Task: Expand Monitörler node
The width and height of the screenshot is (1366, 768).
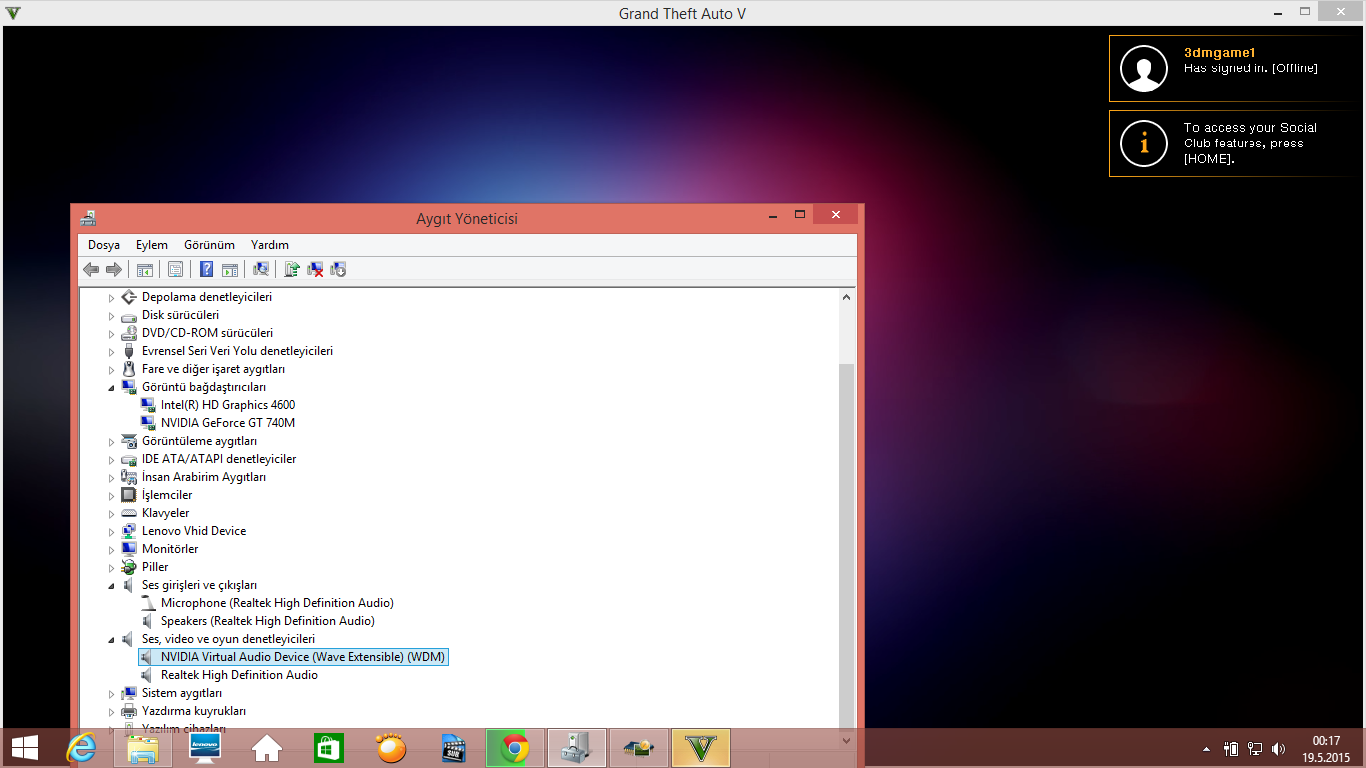Action: pyautogui.click(x=112, y=550)
